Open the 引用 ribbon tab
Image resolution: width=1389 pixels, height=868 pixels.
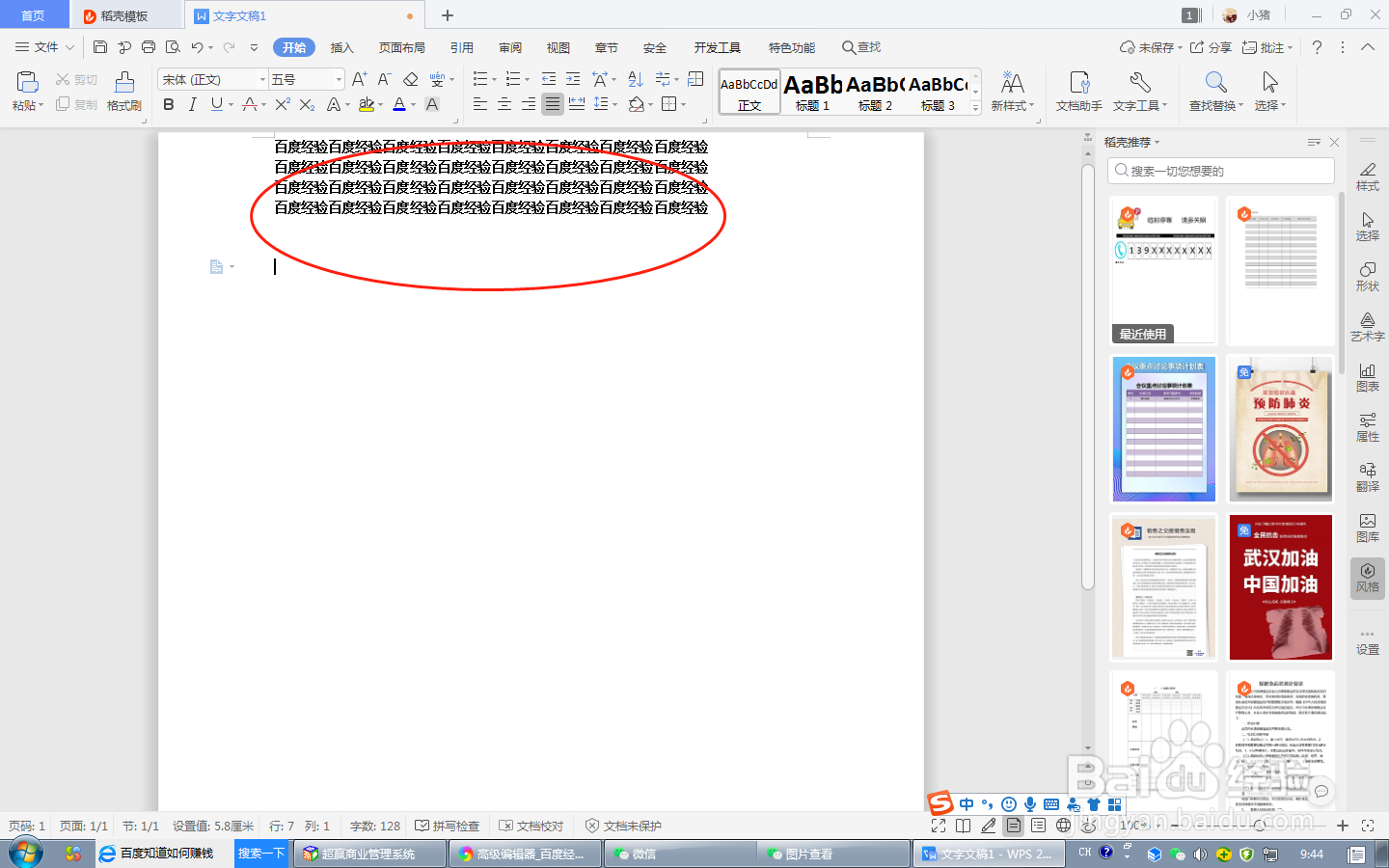coord(462,47)
